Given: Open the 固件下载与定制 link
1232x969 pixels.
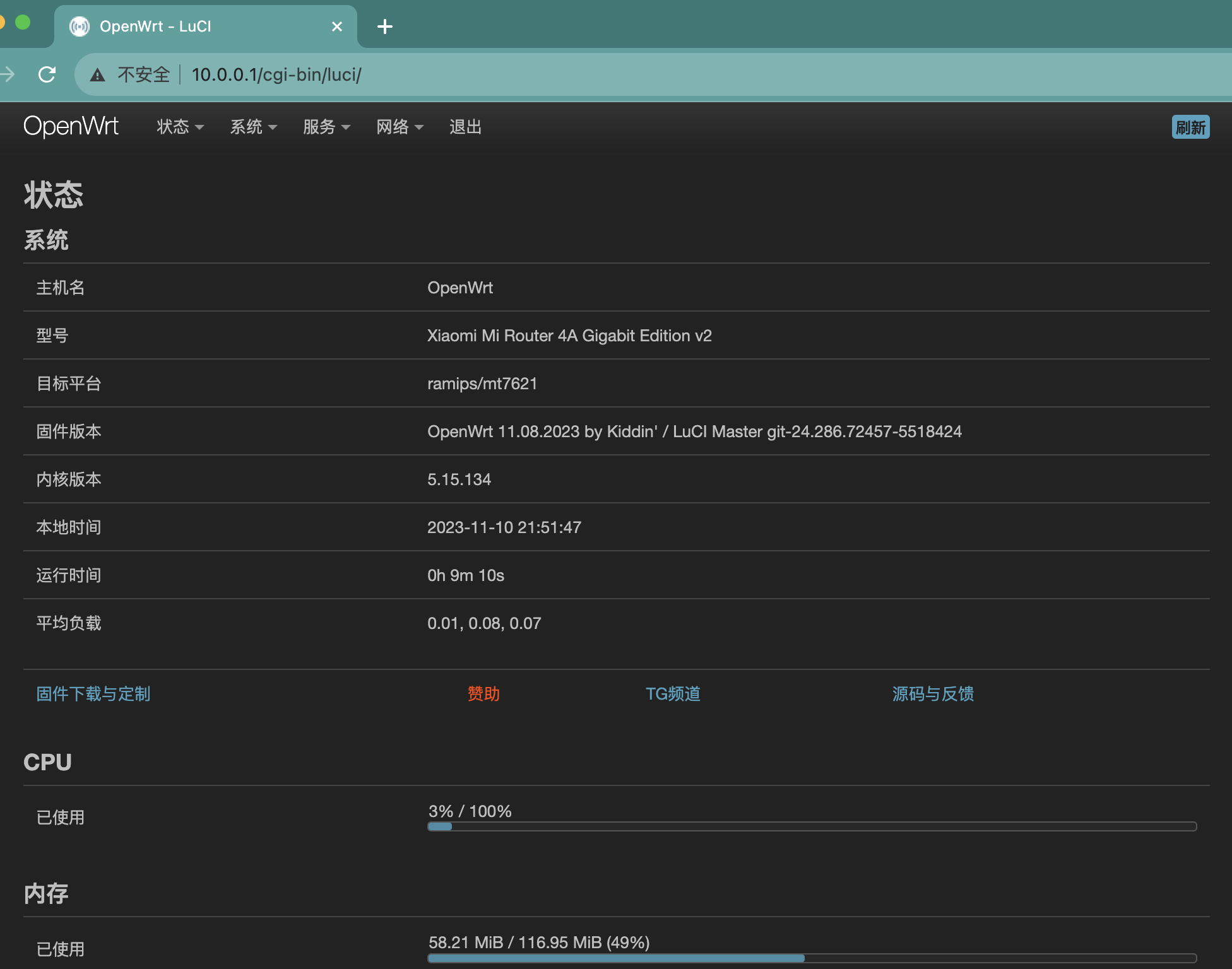Looking at the screenshot, I should [93, 694].
